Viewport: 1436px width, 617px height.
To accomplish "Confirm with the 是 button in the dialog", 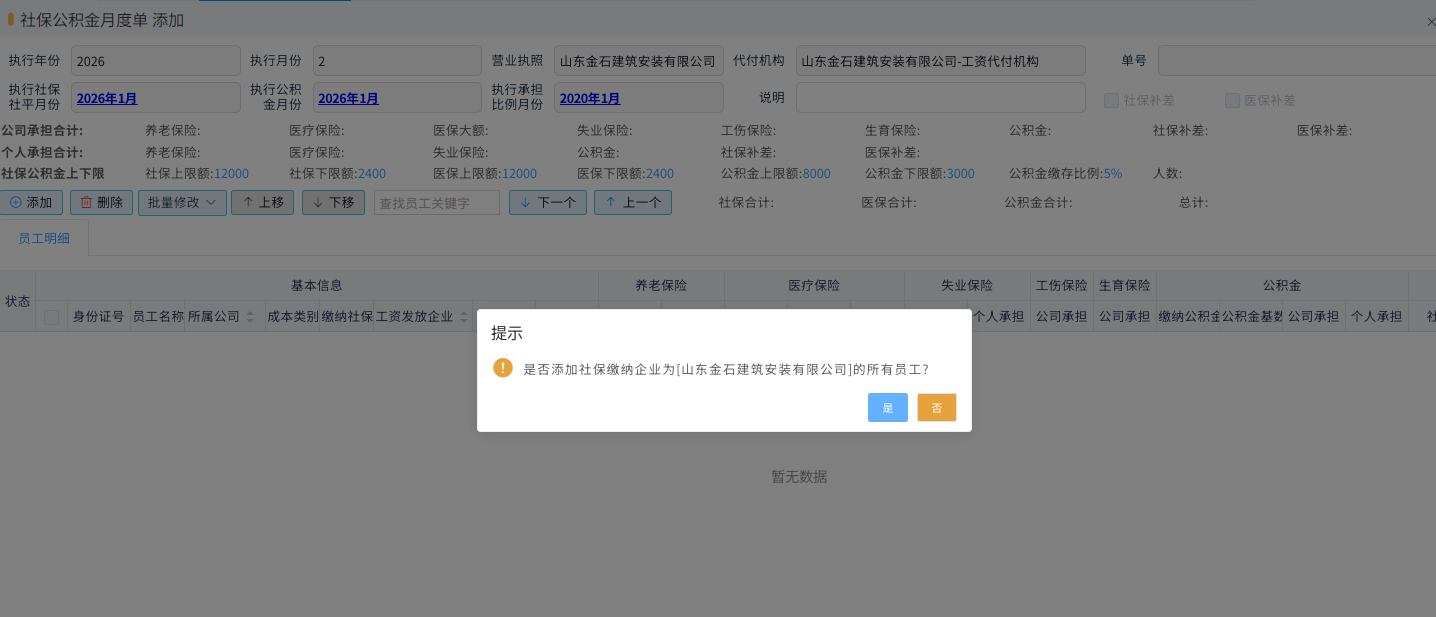I will [888, 407].
